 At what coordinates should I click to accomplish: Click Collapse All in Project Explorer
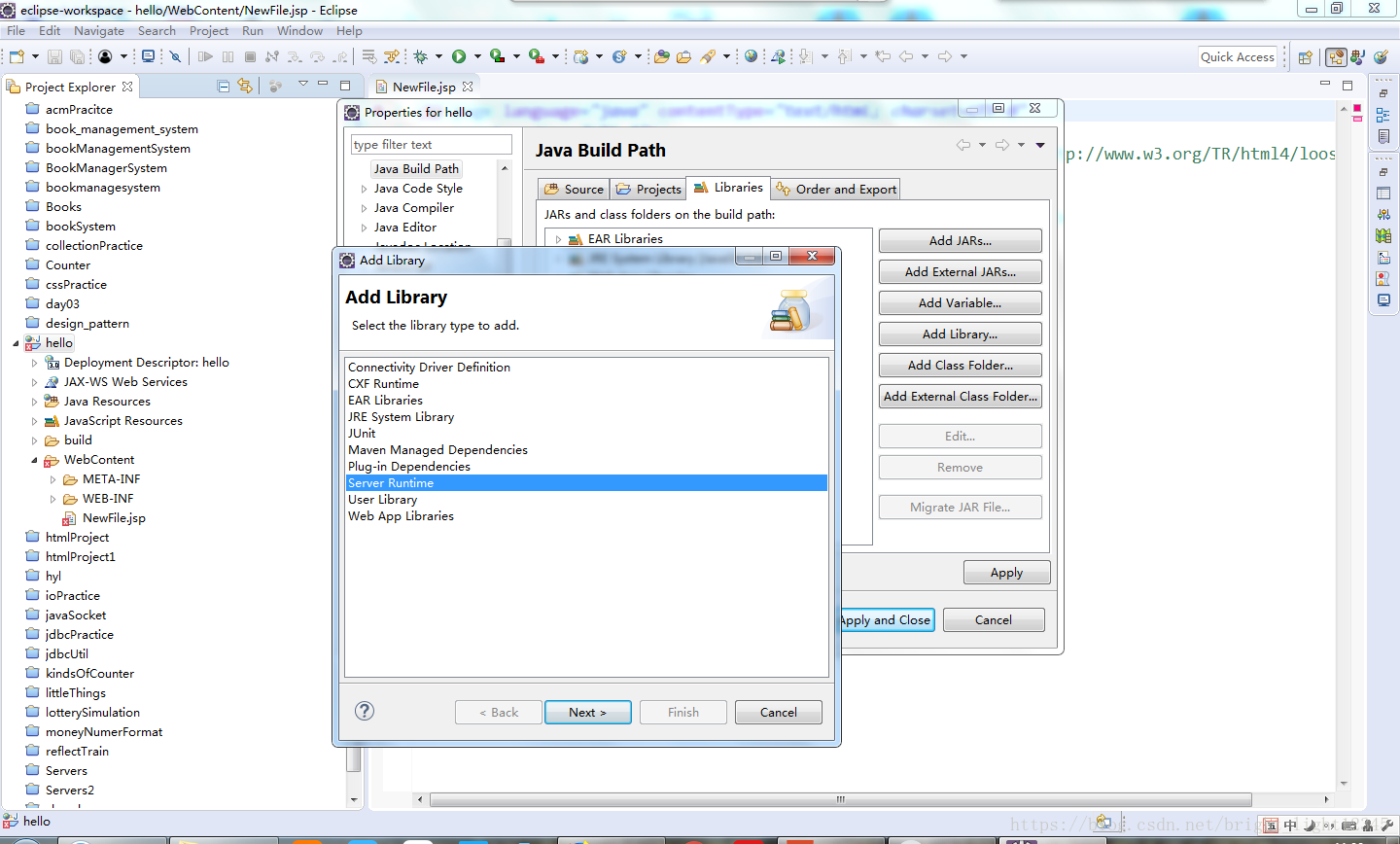tap(224, 87)
